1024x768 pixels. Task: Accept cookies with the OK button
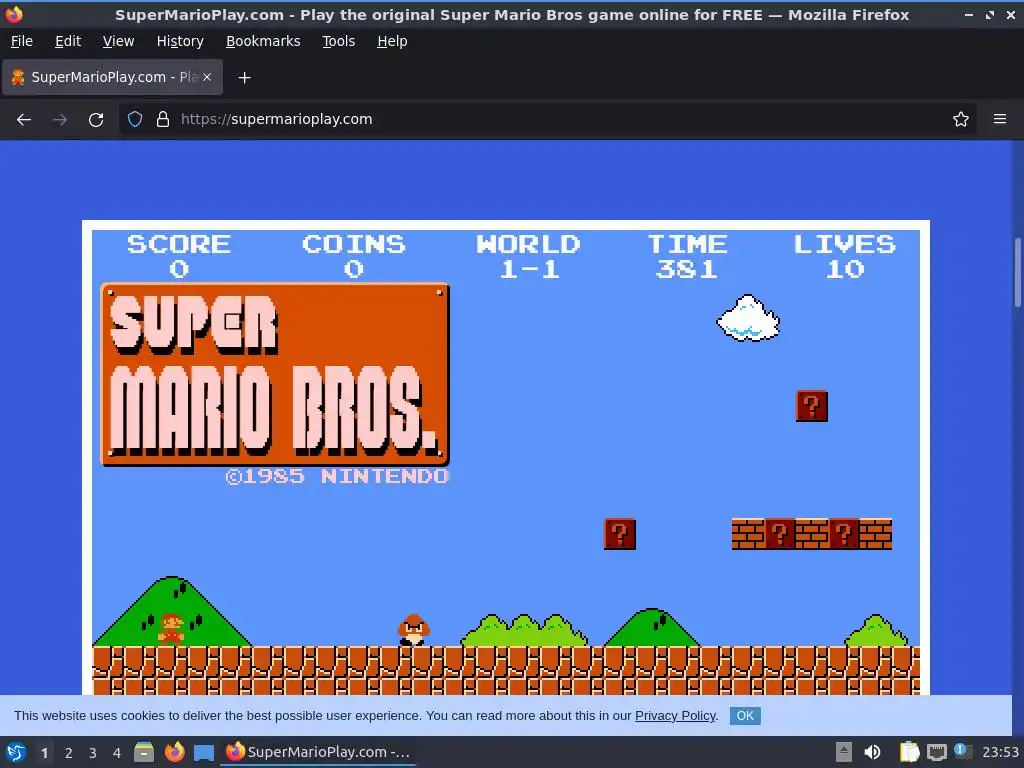tap(745, 716)
